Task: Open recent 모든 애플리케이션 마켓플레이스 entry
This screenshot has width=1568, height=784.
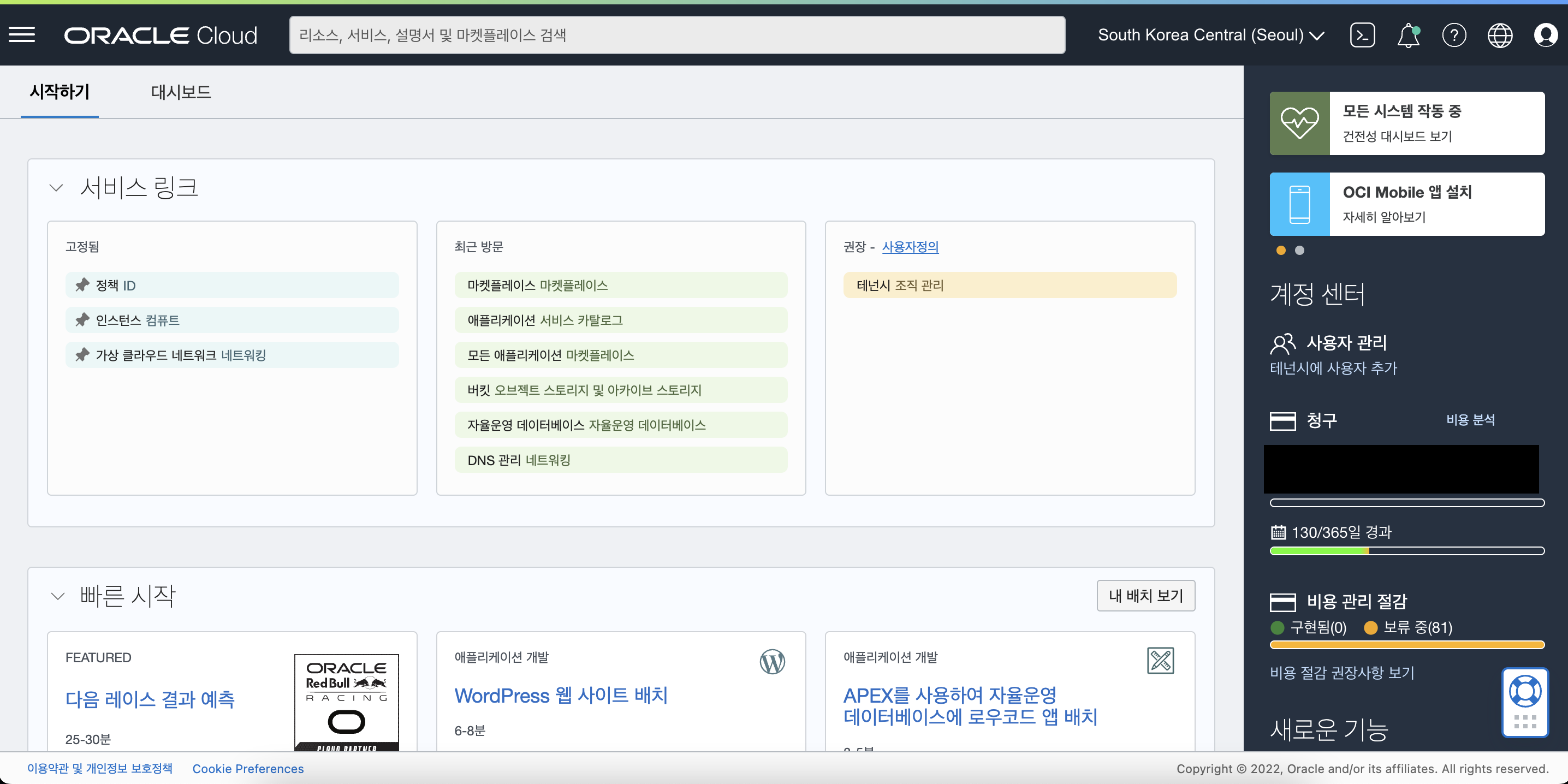Action: point(621,355)
